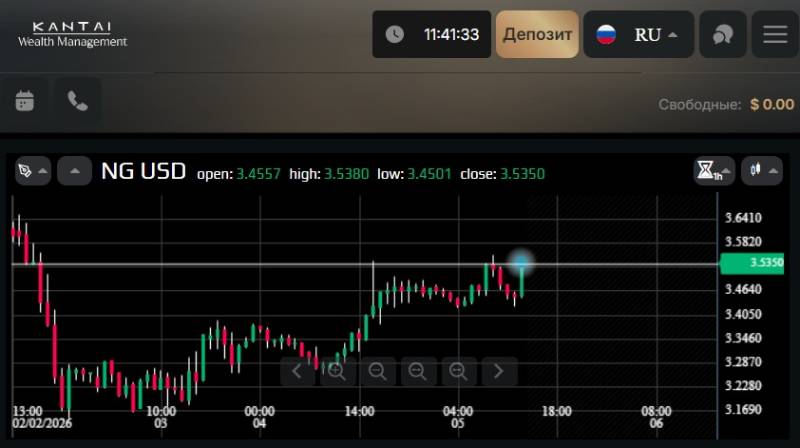Click the 00:00 04 time axis label

tap(260, 417)
